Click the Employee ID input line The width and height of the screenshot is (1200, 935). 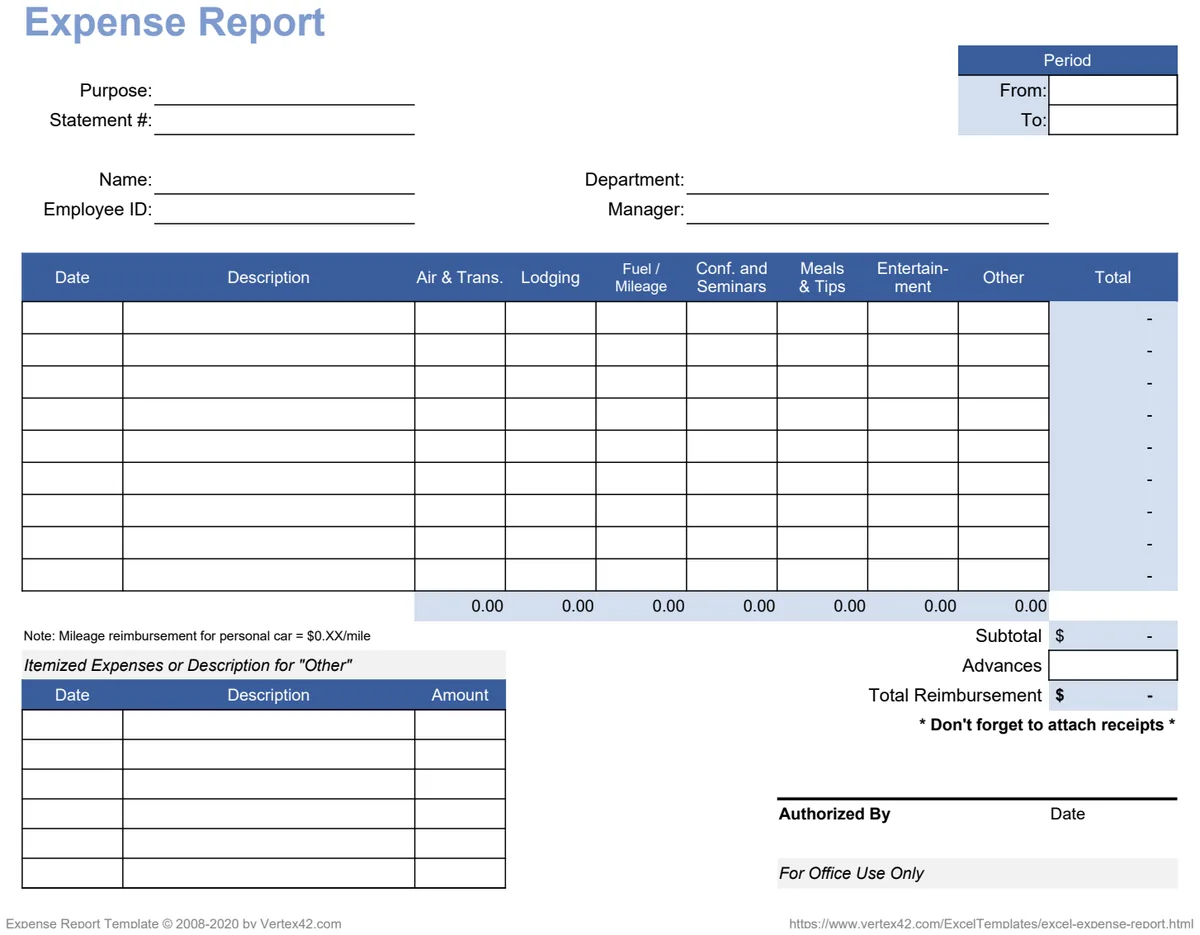coord(284,210)
